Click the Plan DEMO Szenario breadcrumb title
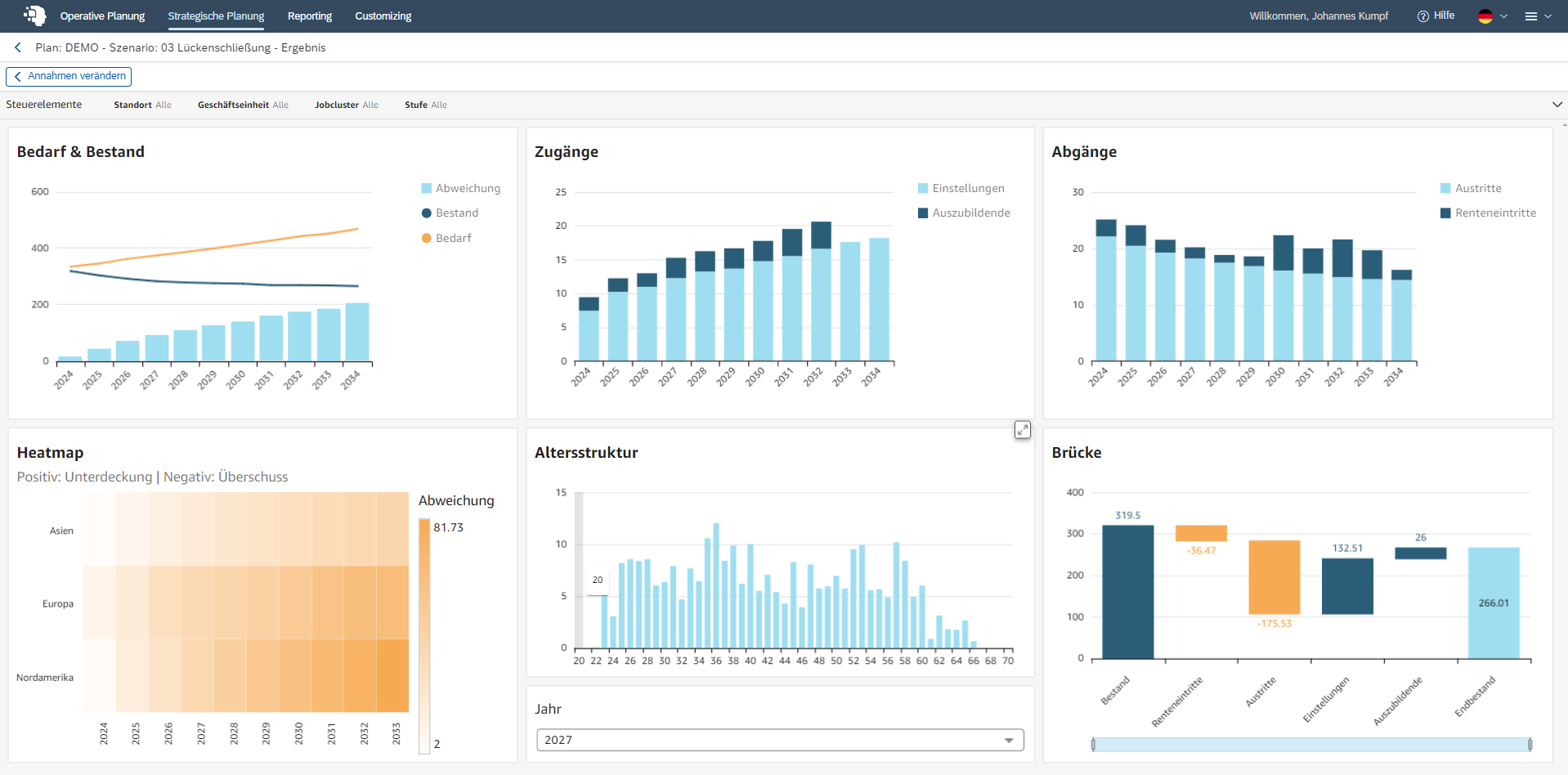 pos(180,47)
